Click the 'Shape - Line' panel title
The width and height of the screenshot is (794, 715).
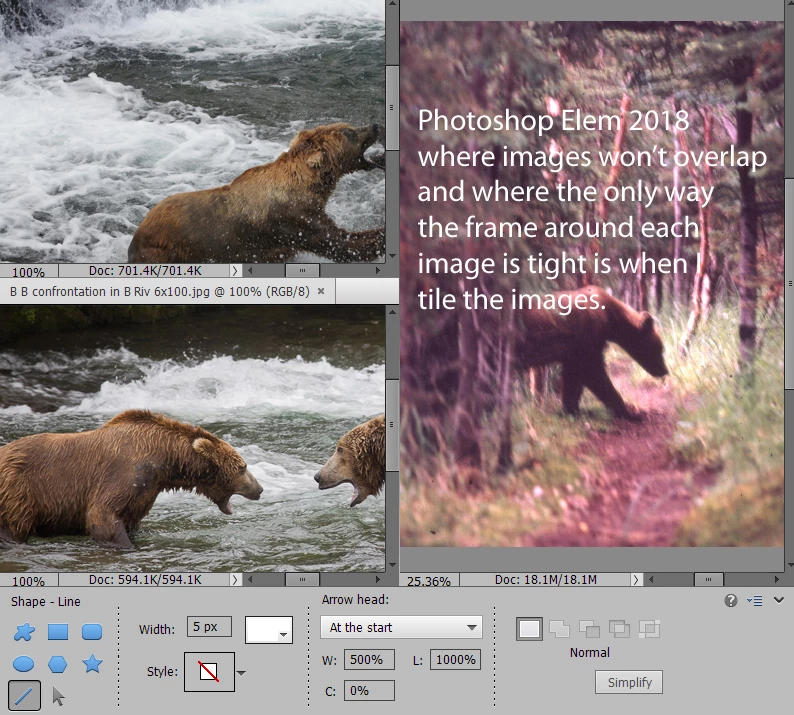[46, 602]
